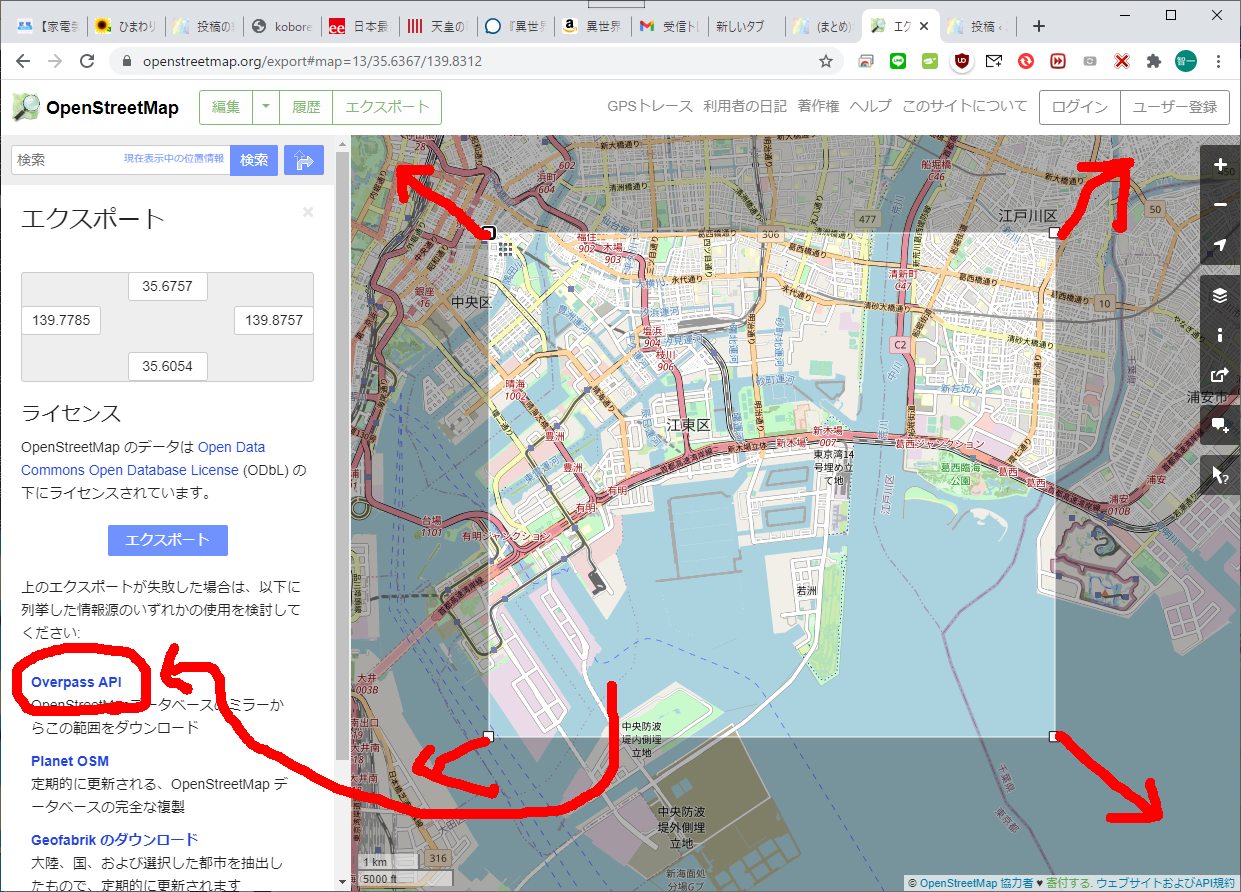Click the ログイン button

pos(1079,107)
